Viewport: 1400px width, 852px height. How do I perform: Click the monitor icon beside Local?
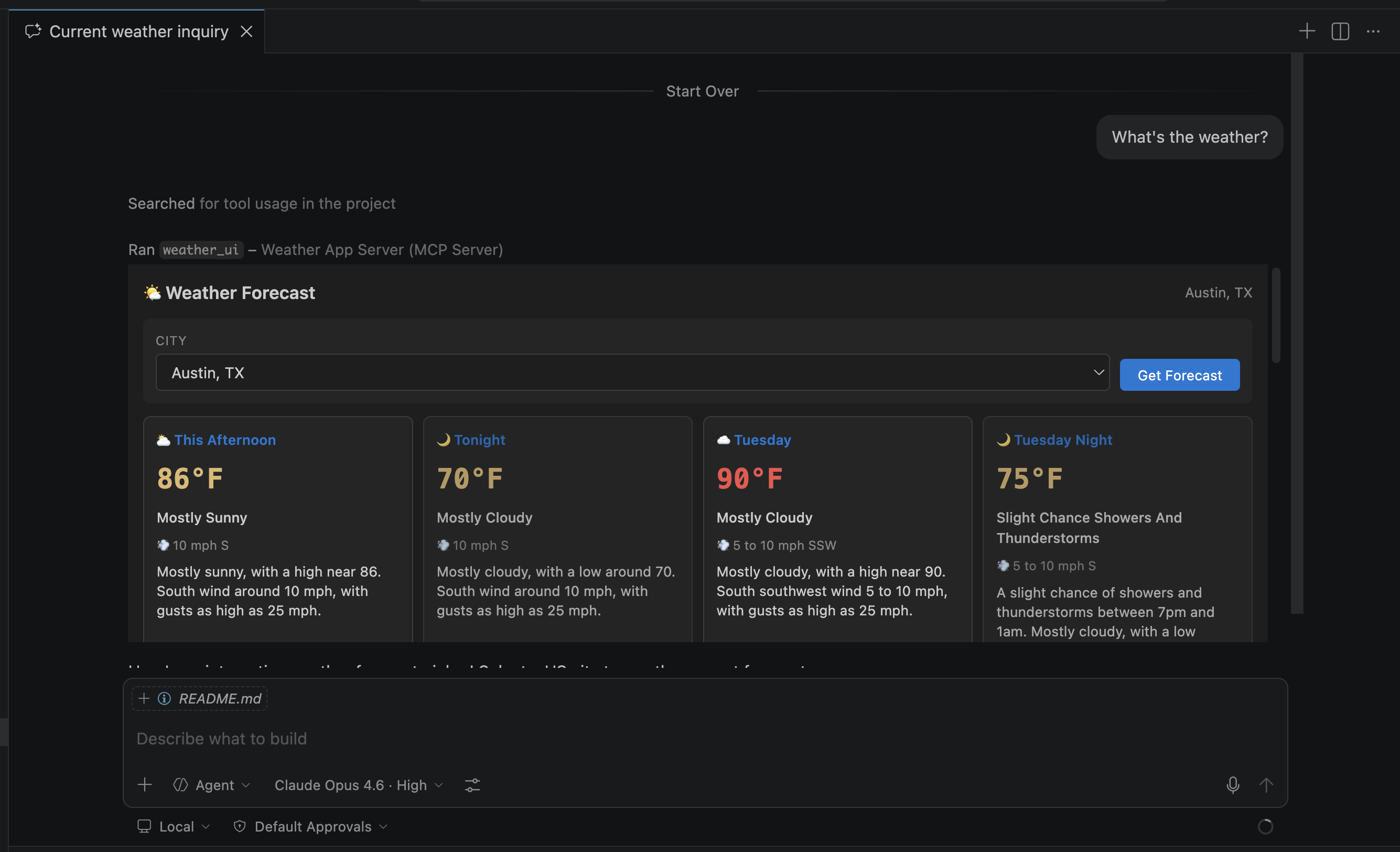[144, 826]
